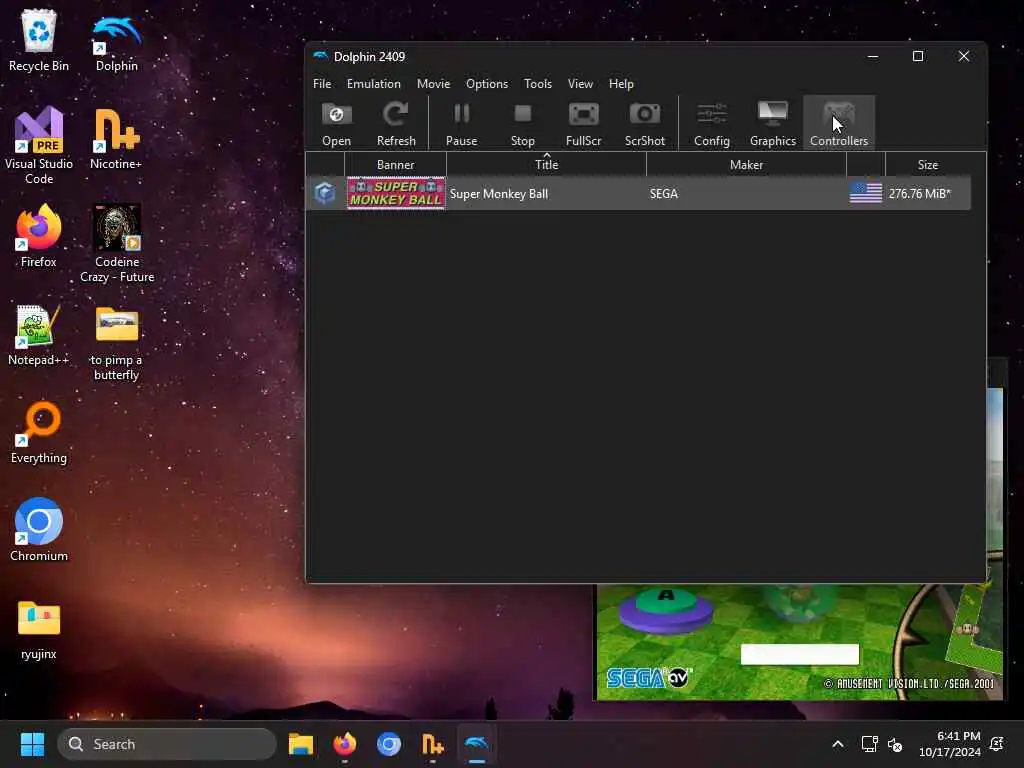The height and width of the screenshot is (768, 1024).
Task: Select the Everything desktop shortcut
Action: coord(39,432)
